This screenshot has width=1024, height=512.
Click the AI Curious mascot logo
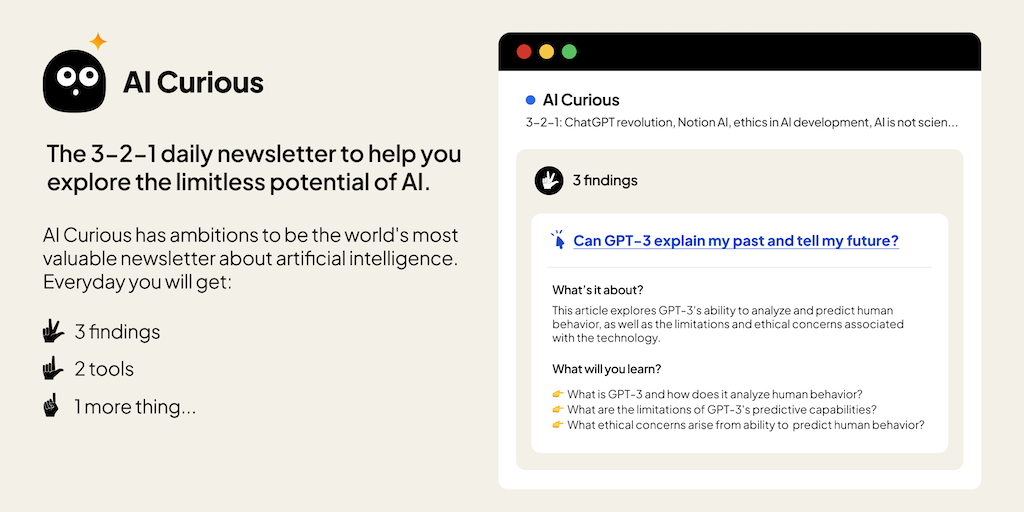pyautogui.click(x=76, y=80)
